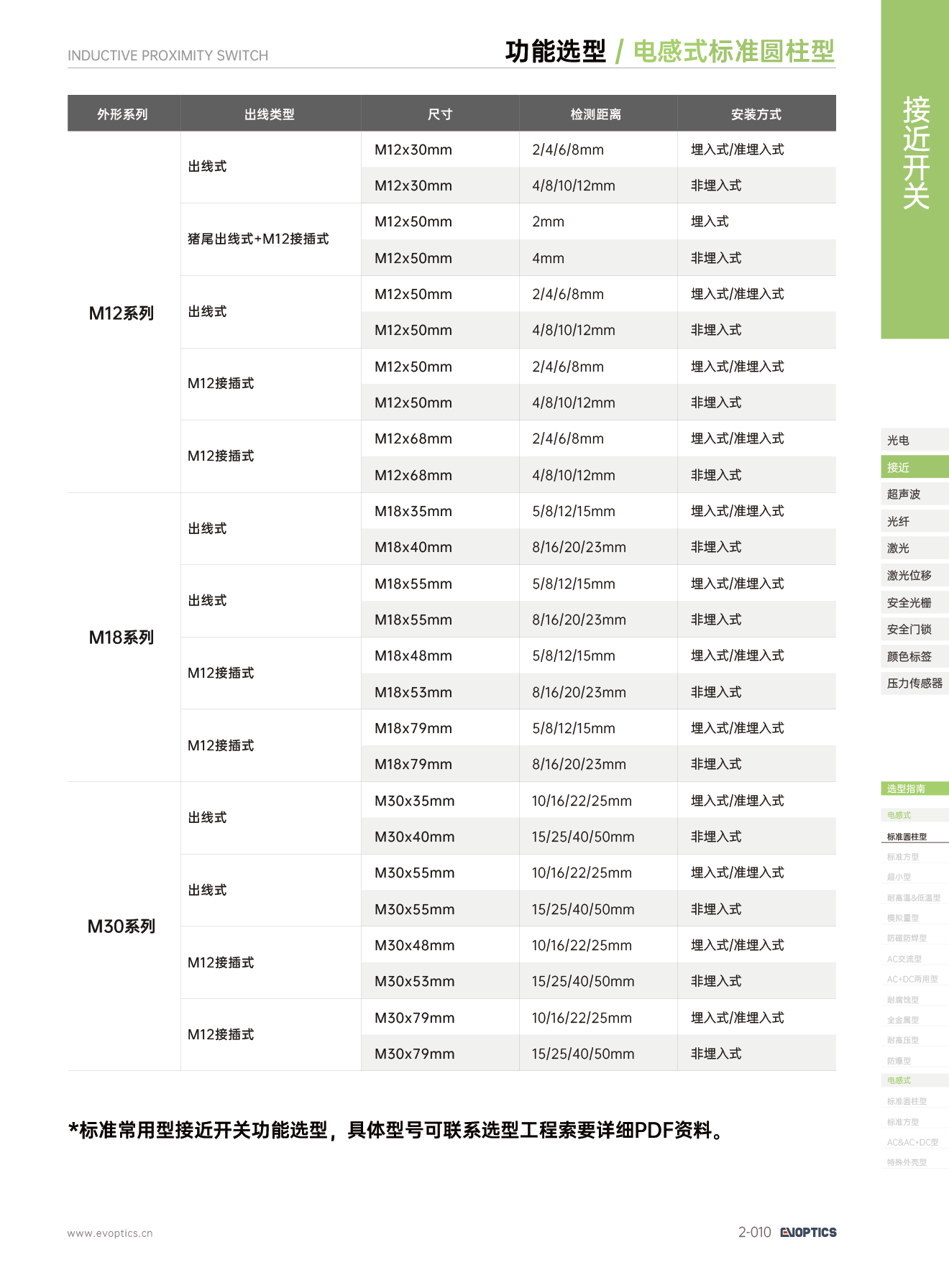
Task: Select the 全金属型 index entry
Action: pos(903,1020)
